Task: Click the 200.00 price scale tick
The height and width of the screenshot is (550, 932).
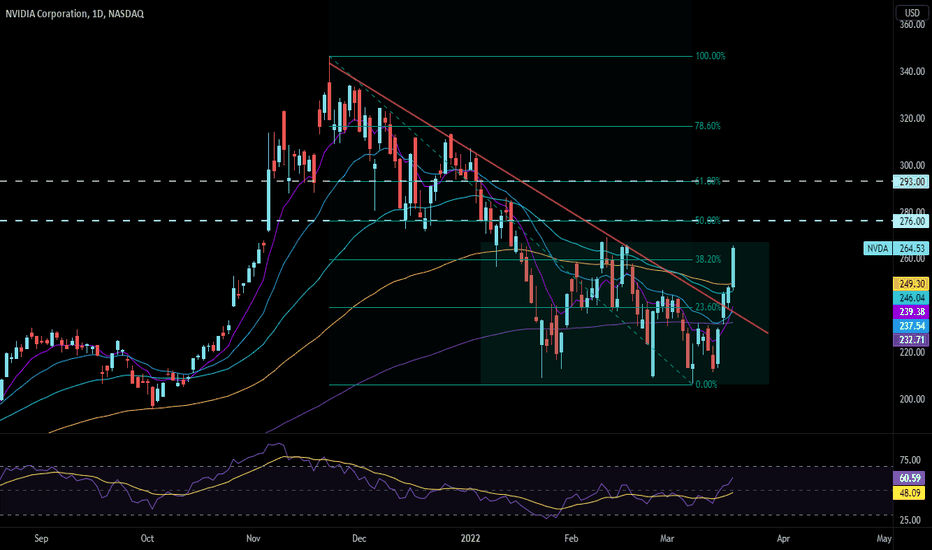Action: [912, 399]
